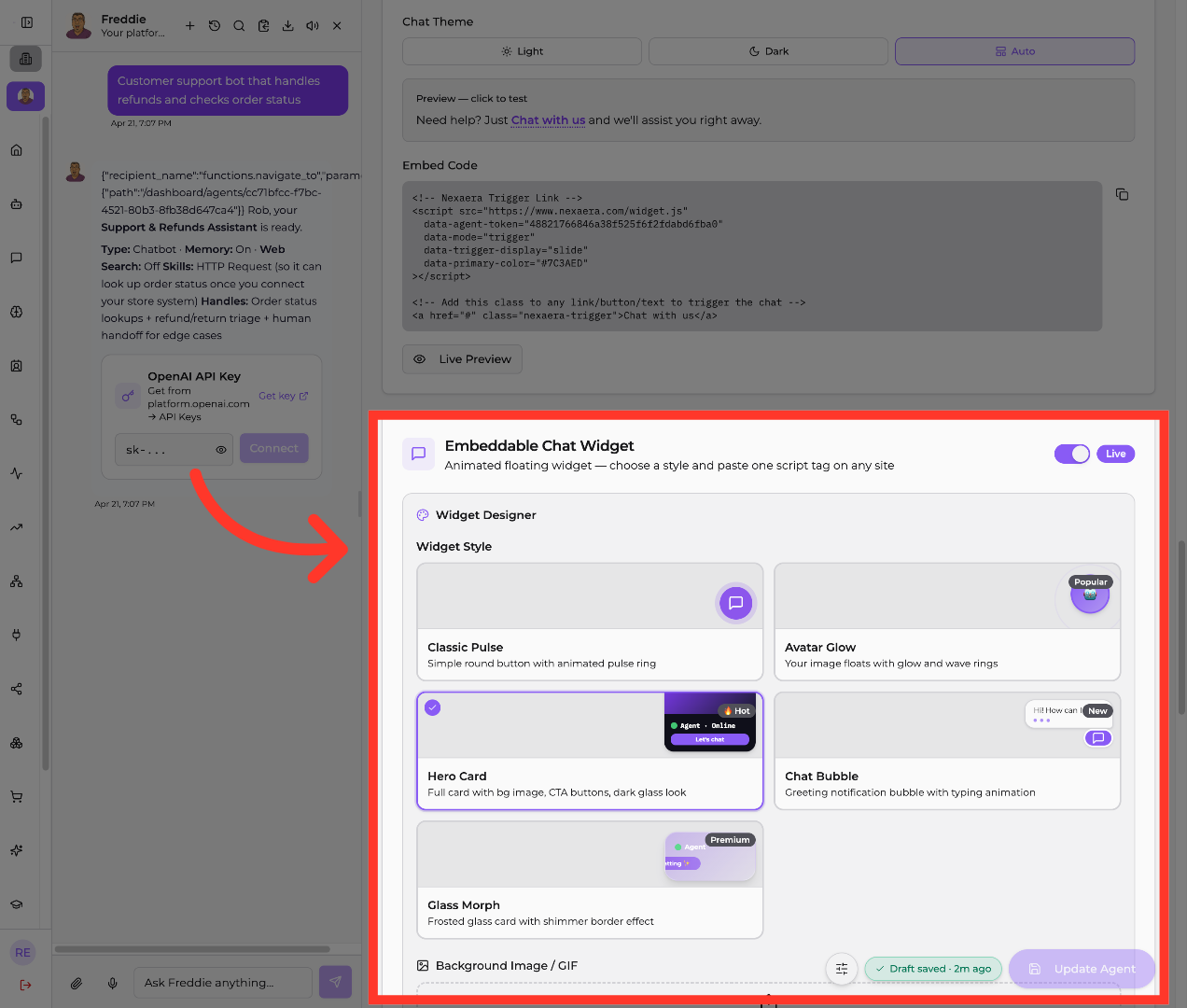The image size is (1187, 1008).
Task: Open the workflow shapes icon in sidebar
Action: click(17, 420)
